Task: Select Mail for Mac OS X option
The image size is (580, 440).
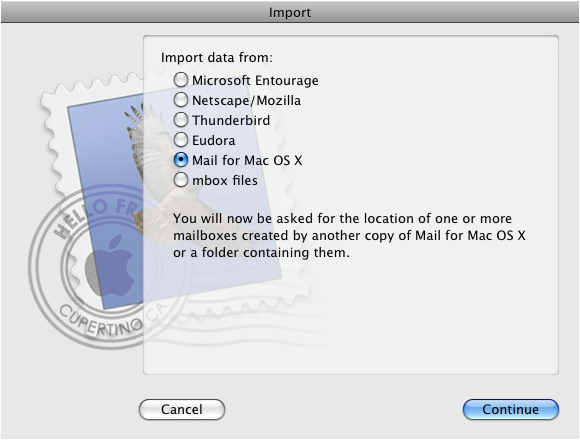Action: coord(181,160)
